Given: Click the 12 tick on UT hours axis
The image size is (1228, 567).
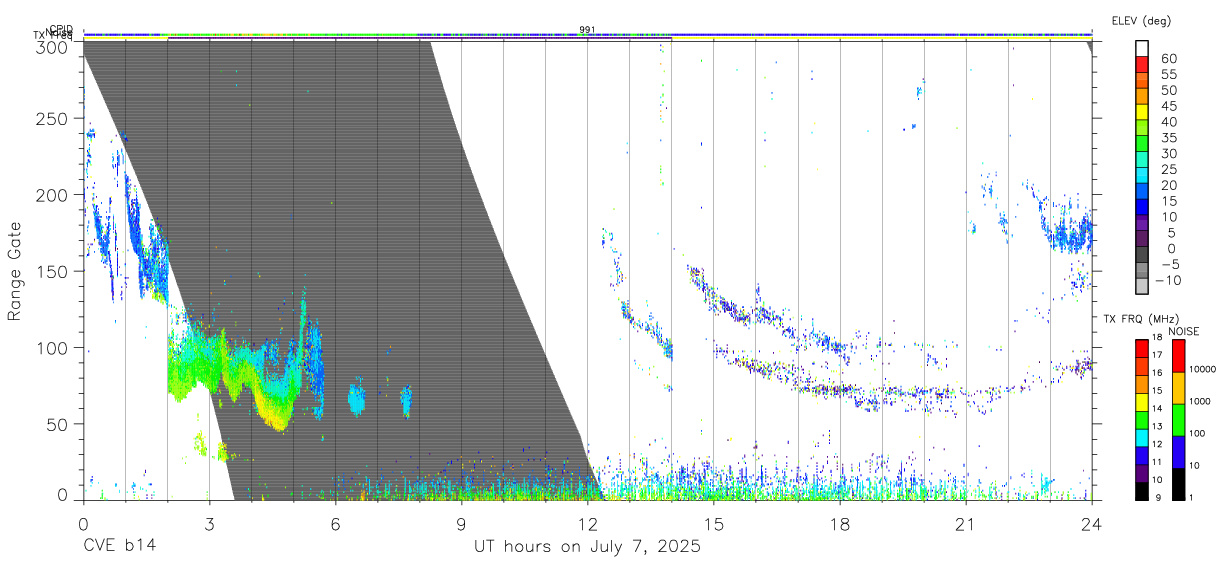Looking at the screenshot, I should 587,525.
